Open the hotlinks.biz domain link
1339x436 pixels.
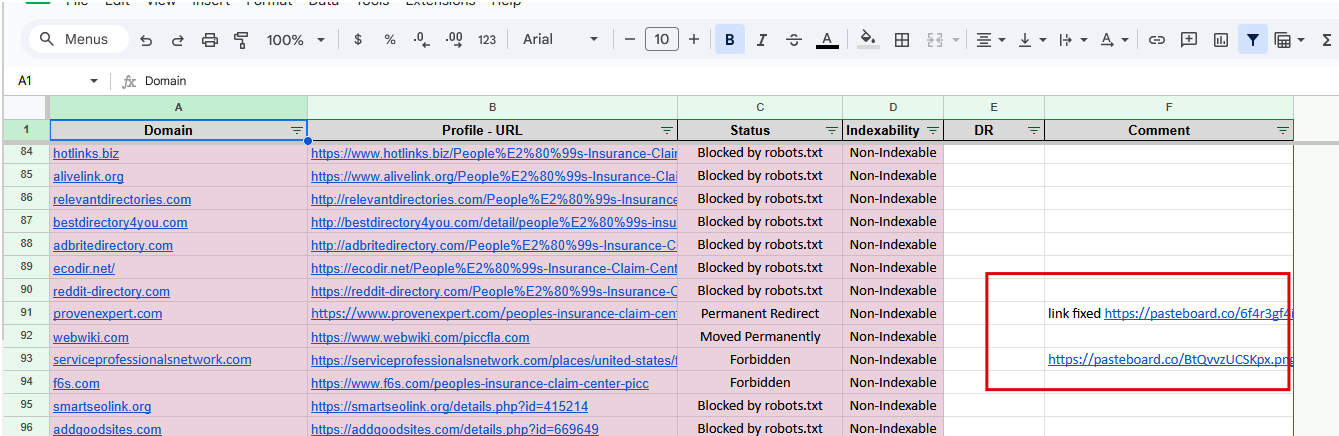[86, 154]
